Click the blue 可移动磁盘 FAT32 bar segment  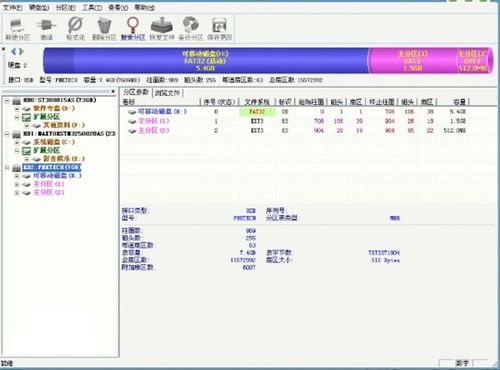pos(206,61)
